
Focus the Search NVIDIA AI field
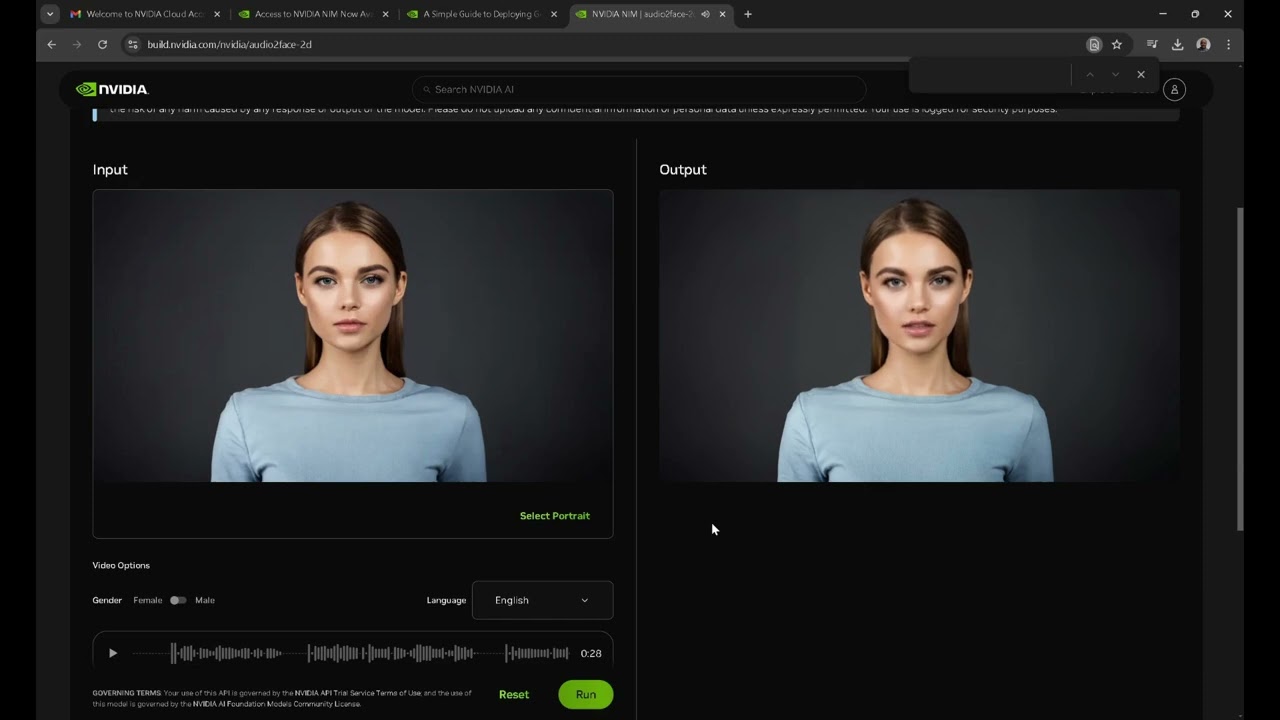[x=639, y=89]
